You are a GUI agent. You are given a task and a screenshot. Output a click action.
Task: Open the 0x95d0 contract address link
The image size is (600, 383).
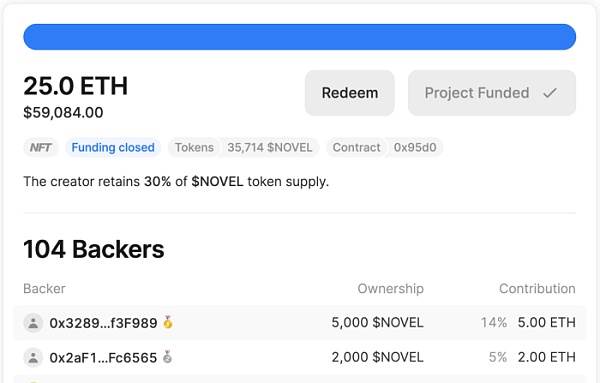click(415, 147)
